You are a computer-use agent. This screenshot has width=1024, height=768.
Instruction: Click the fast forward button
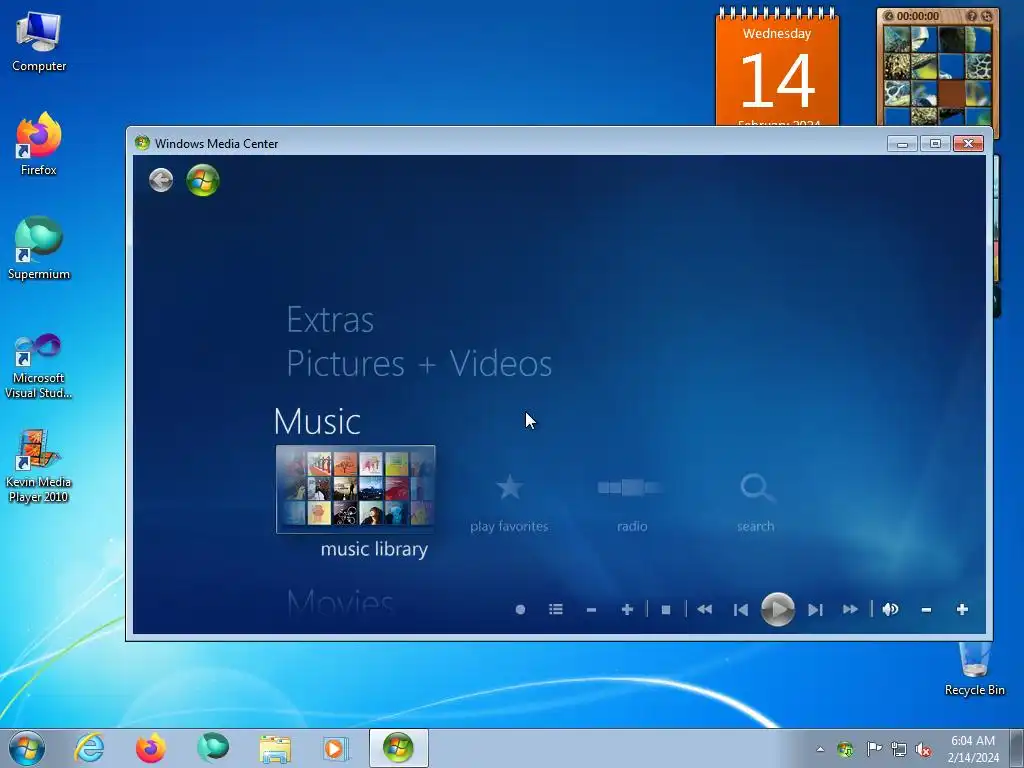pos(850,609)
